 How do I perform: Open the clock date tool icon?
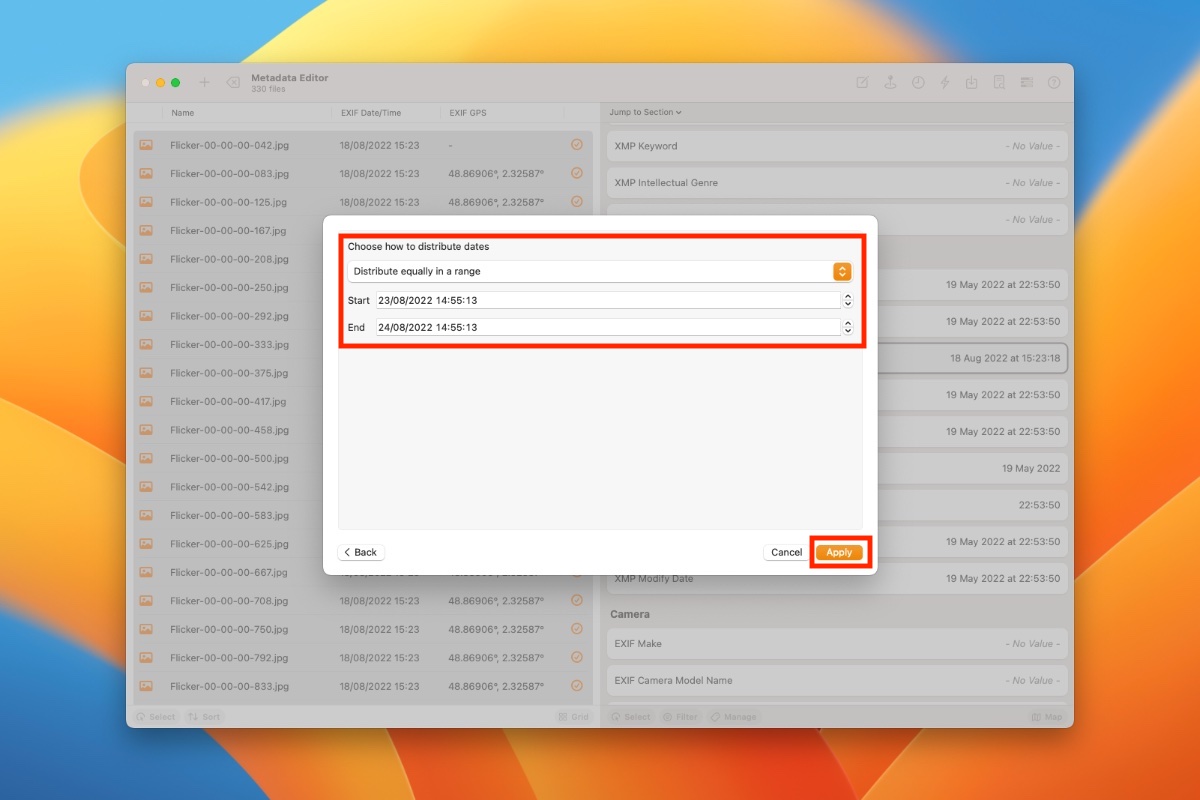[918, 83]
